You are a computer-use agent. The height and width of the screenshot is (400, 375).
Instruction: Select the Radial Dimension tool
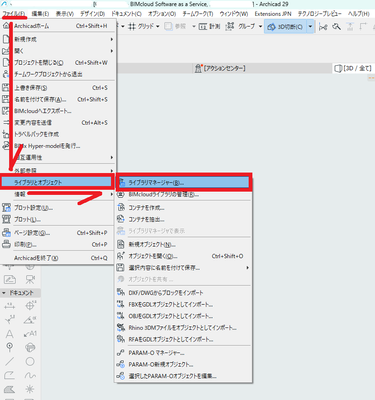pyautogui.click(x=10, y=320)
